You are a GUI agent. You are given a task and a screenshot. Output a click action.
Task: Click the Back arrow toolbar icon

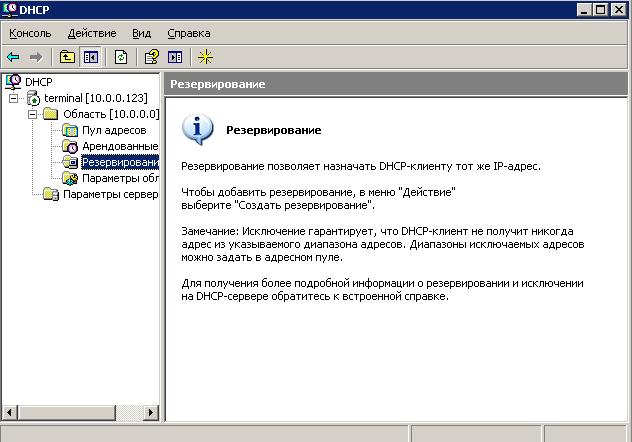pyautogui.click(x=13, y=57)
